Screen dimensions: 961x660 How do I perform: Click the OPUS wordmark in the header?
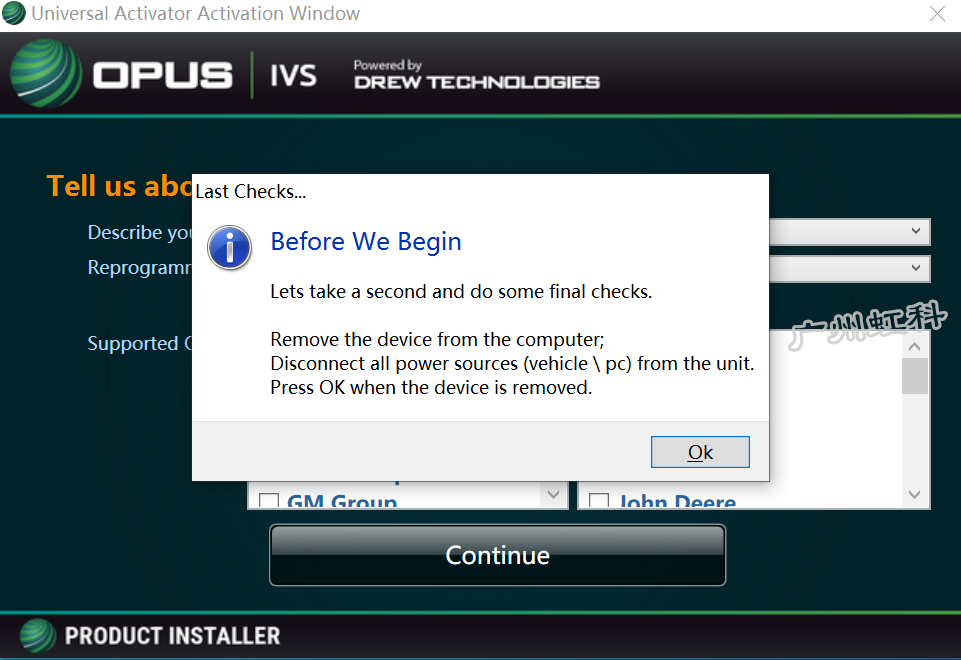(163, 75)
